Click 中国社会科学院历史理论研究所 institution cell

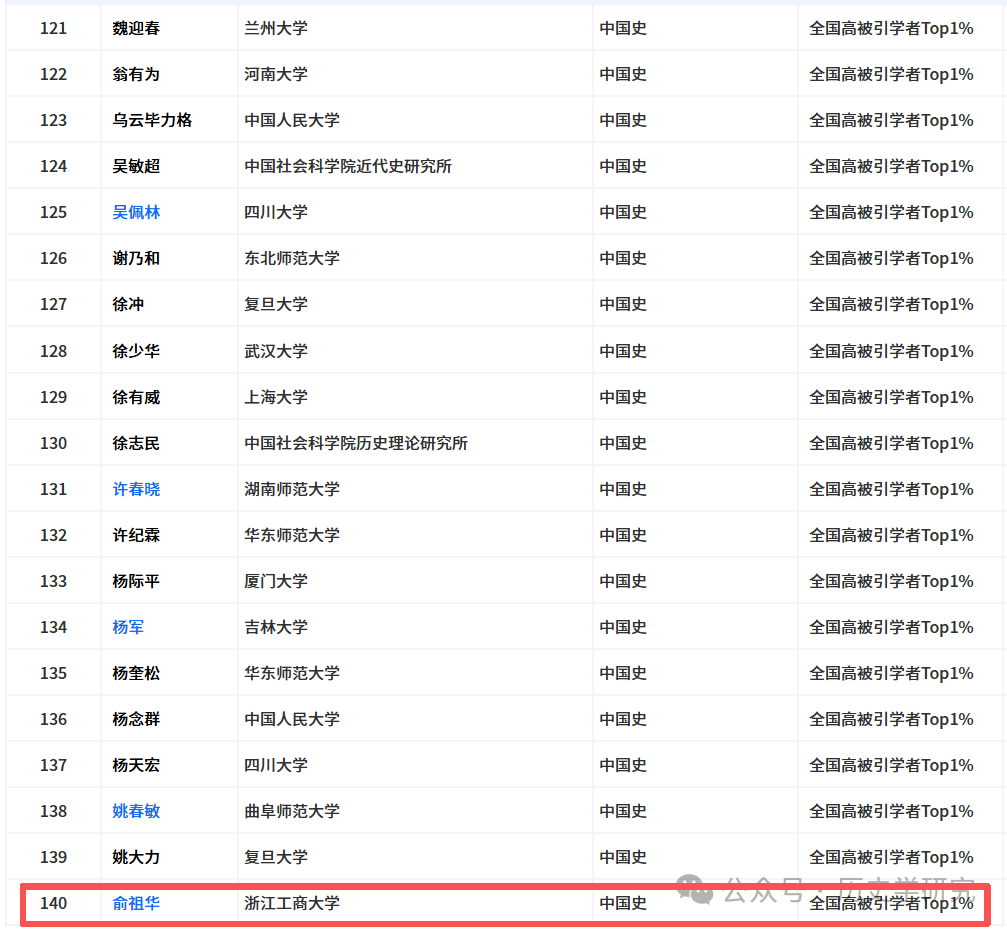click(x=356, y=443)
